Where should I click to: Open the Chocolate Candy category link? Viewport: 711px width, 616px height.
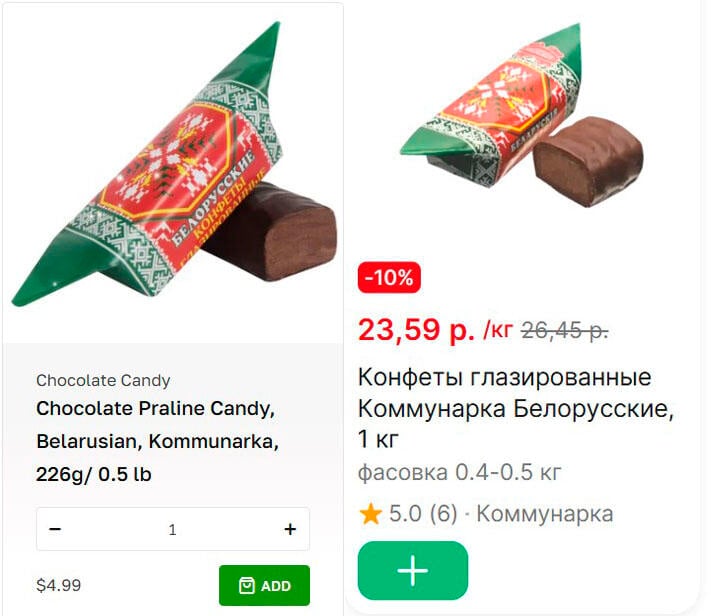click(103, 380)
